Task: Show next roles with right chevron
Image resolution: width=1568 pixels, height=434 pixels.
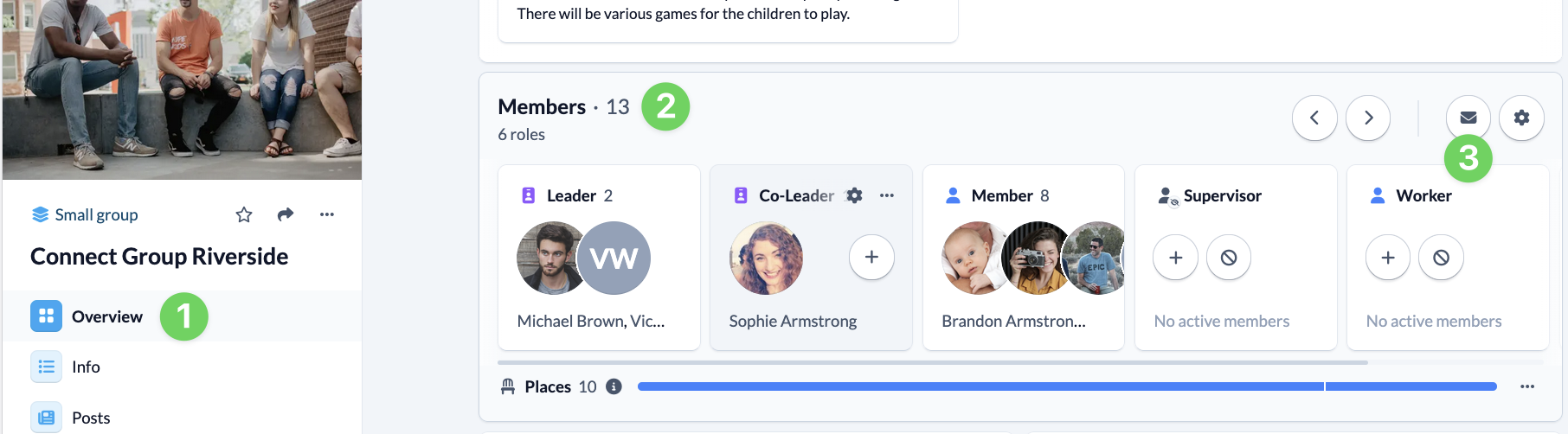Action: point(1368,118)
